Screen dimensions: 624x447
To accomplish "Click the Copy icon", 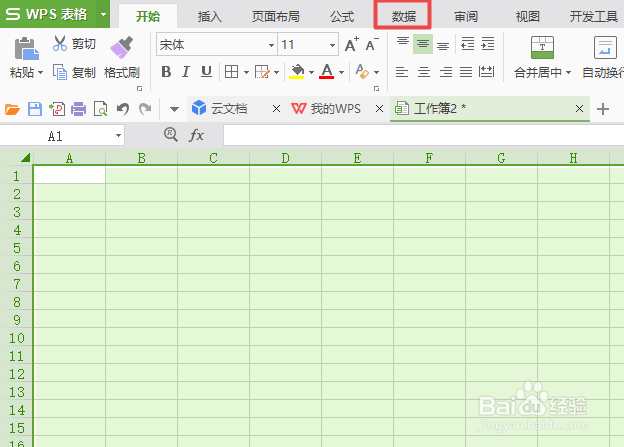I will coord(60,72).
